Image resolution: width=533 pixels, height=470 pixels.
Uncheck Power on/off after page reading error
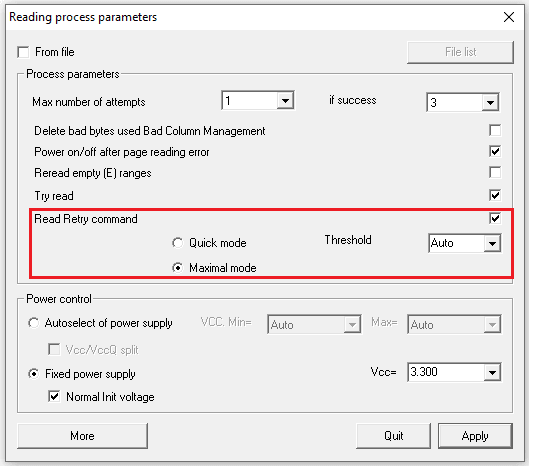495,152
